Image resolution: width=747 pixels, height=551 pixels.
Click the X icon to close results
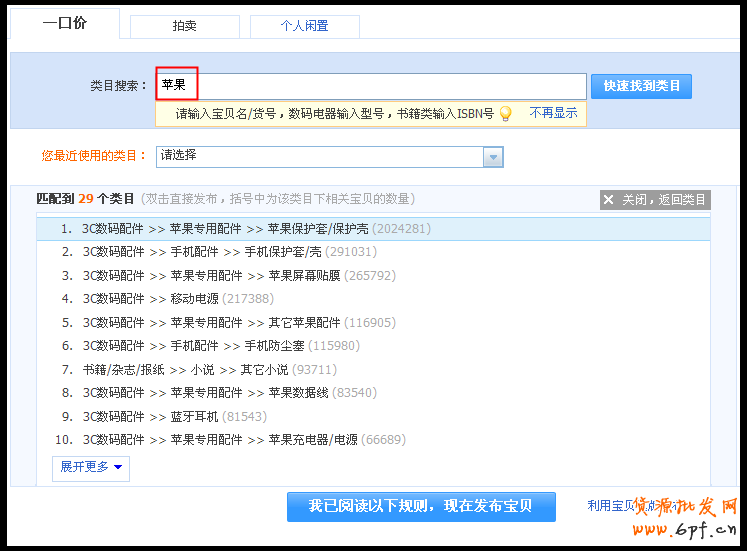tap(609, 200)
